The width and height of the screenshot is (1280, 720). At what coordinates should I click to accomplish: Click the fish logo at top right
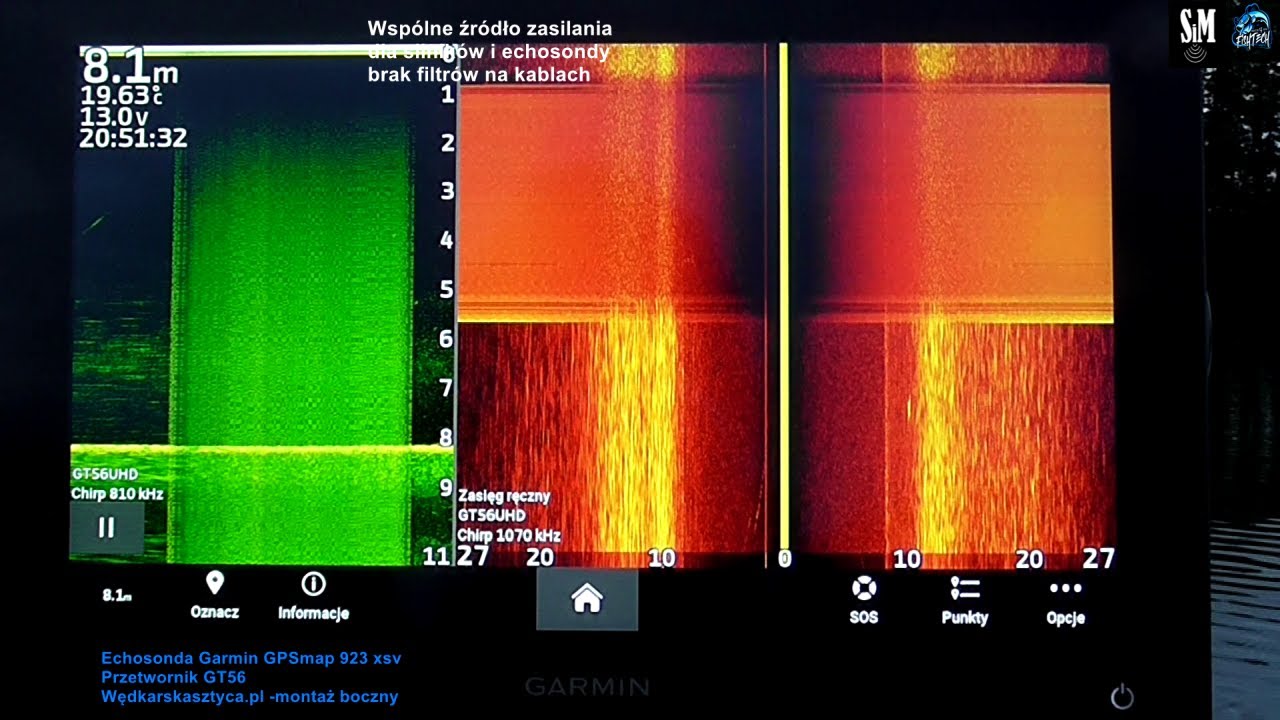point(1250,29)
